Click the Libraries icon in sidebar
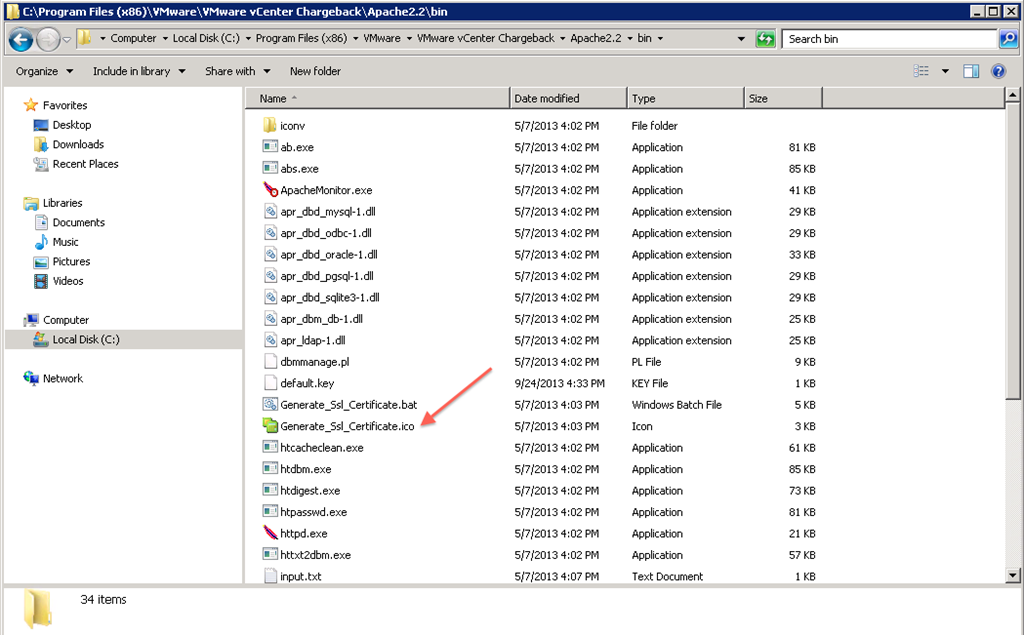Viewport: 1024px width, 635px height. click(31, 203)
